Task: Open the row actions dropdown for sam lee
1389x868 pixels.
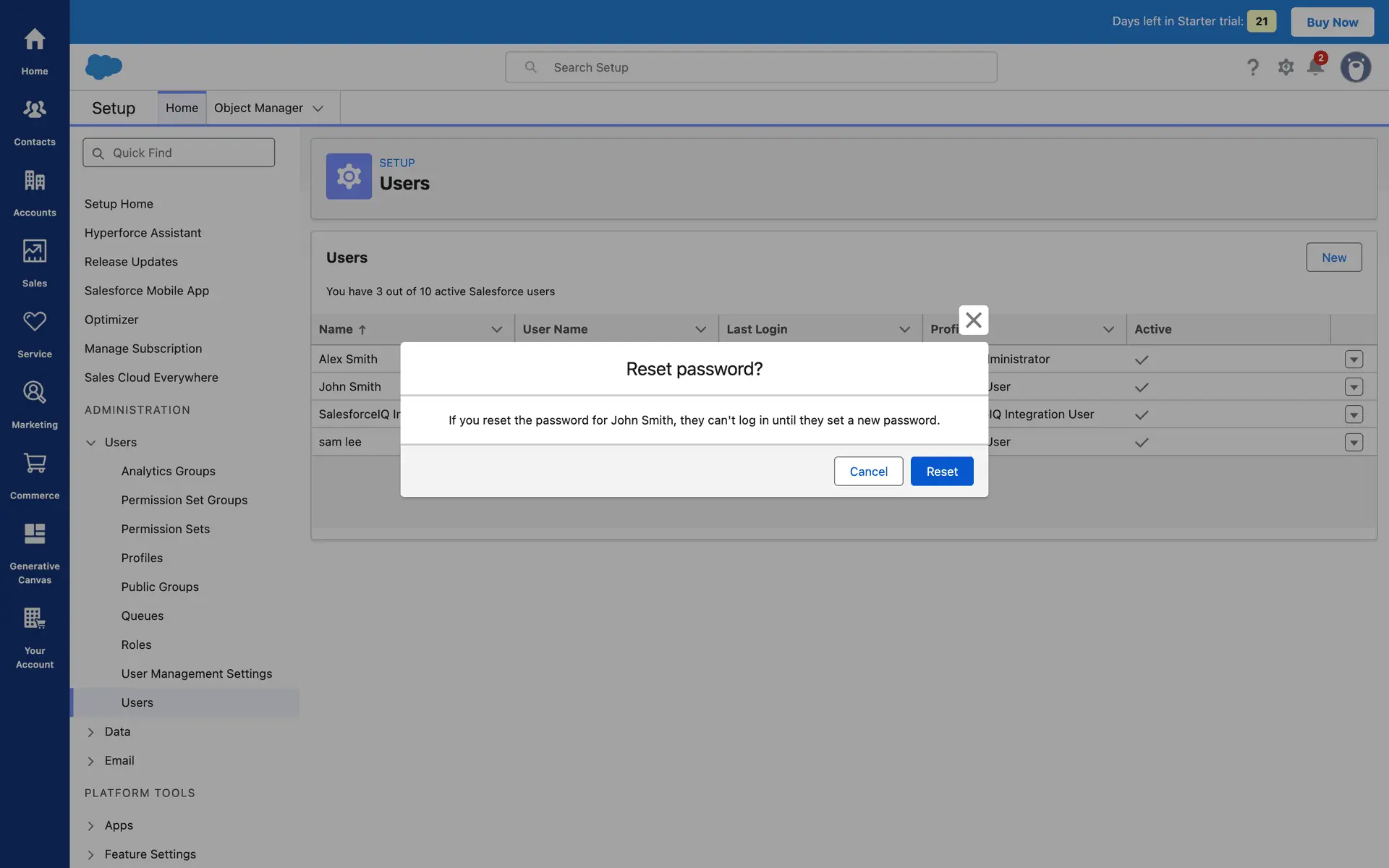Action: pos(1354,442)
